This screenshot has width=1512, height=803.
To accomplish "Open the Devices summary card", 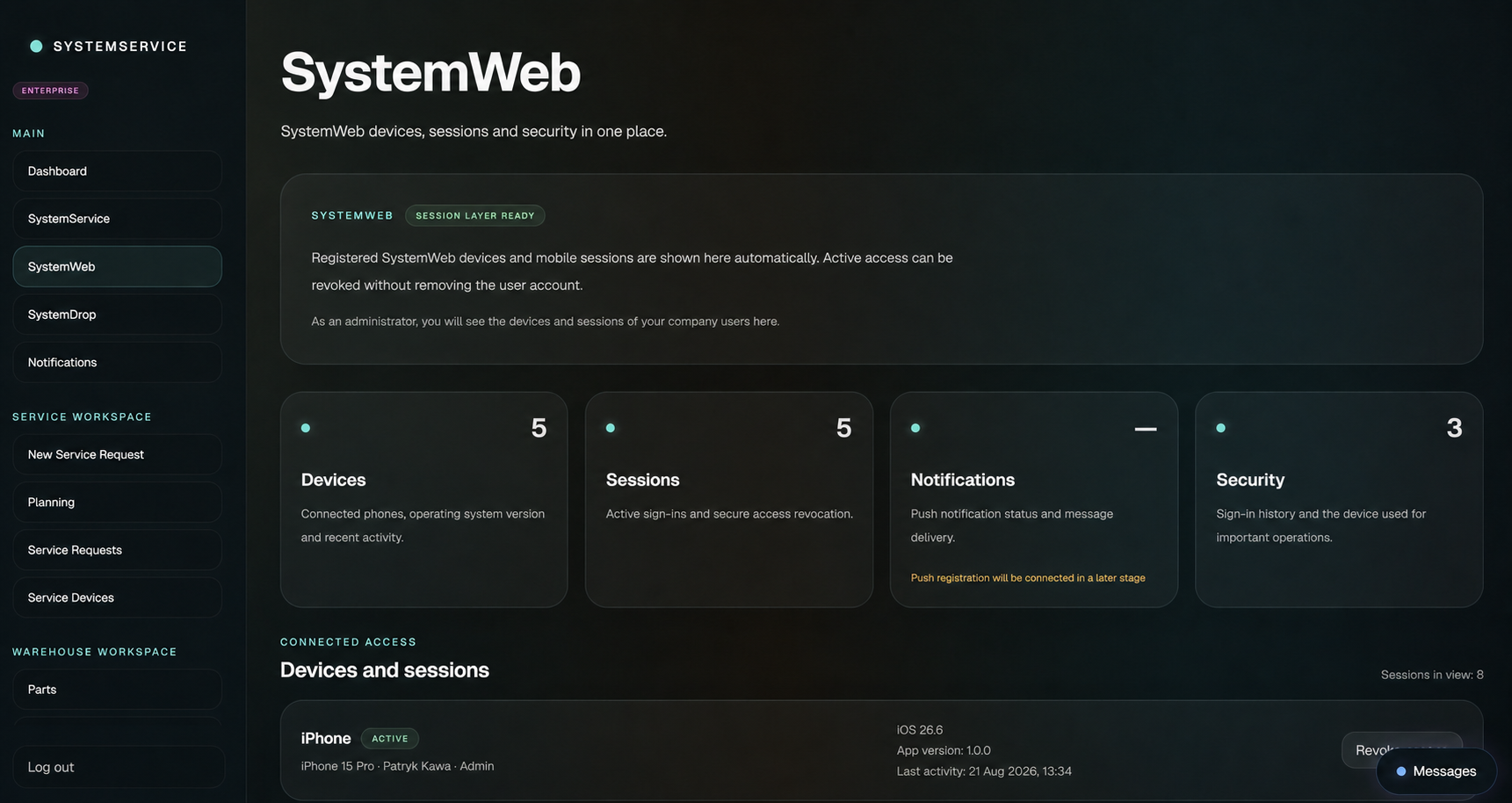I will (x=423, y=499).
